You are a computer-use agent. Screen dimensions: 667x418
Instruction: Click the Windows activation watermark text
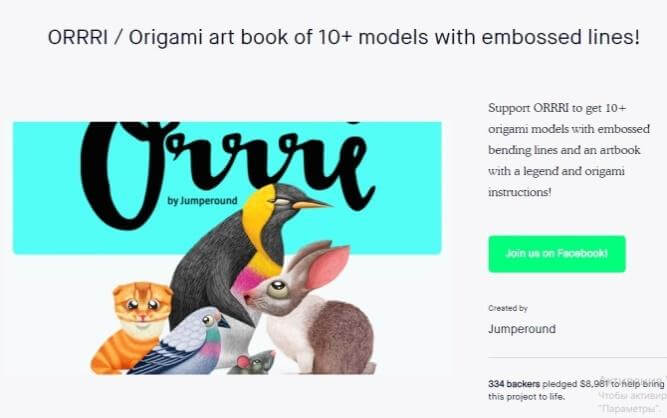coord(632,395)
